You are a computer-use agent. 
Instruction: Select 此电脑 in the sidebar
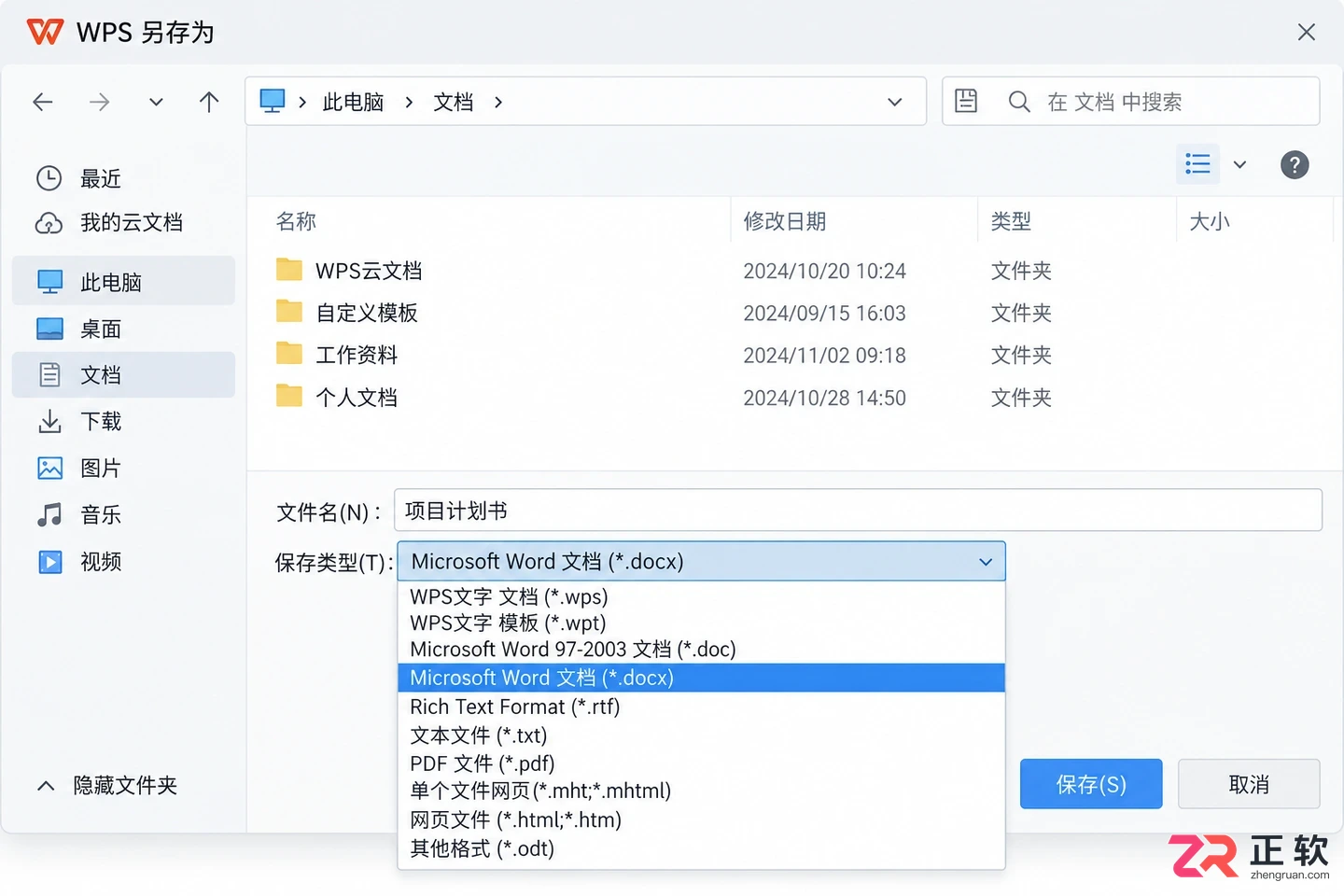[123, 281]
